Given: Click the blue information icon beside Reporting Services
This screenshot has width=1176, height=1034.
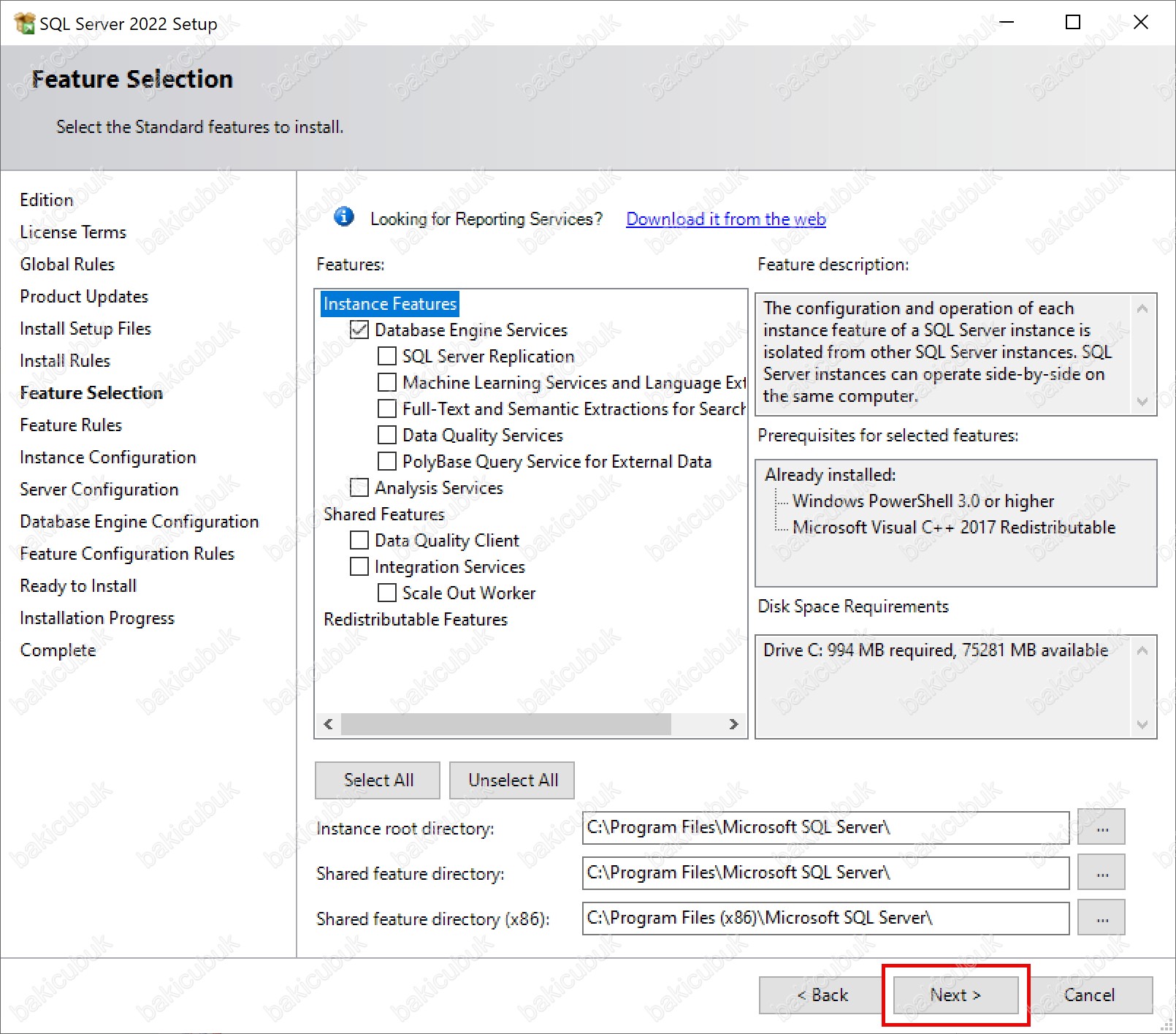Looking at the screenshot, I should 344,217.
